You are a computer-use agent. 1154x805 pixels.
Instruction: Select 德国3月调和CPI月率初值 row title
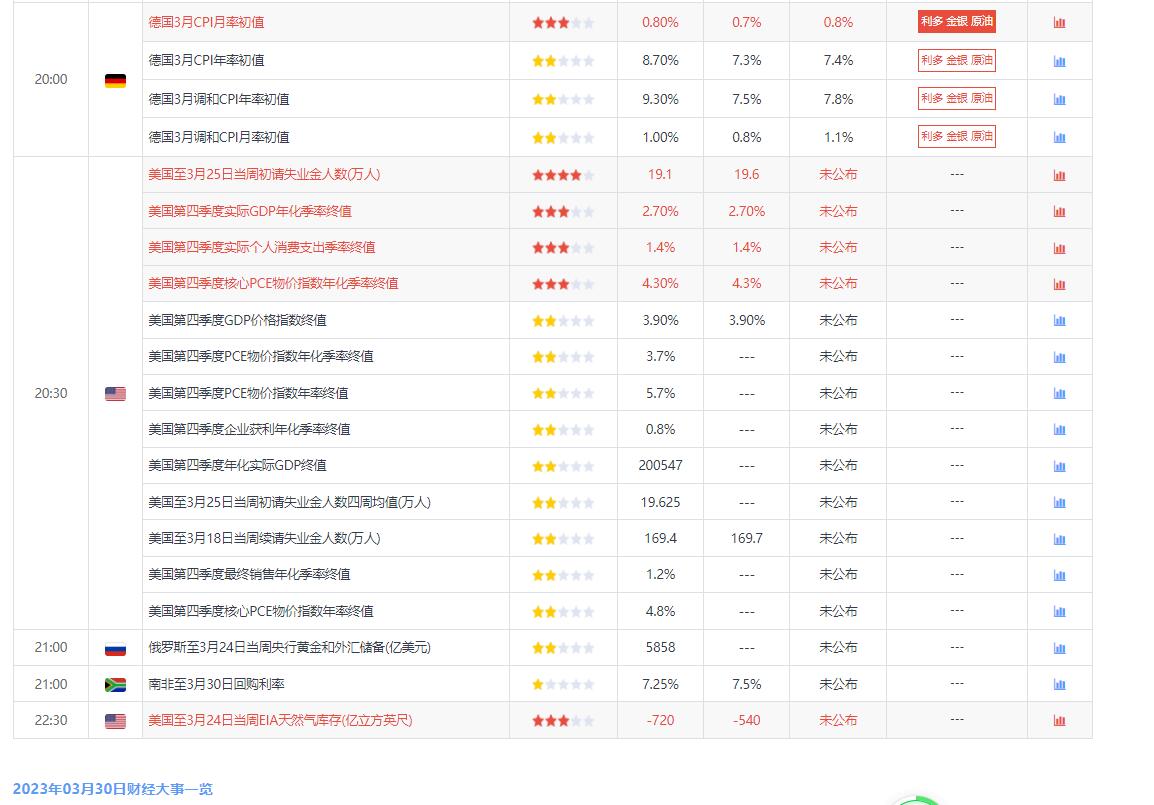(219, 137)
